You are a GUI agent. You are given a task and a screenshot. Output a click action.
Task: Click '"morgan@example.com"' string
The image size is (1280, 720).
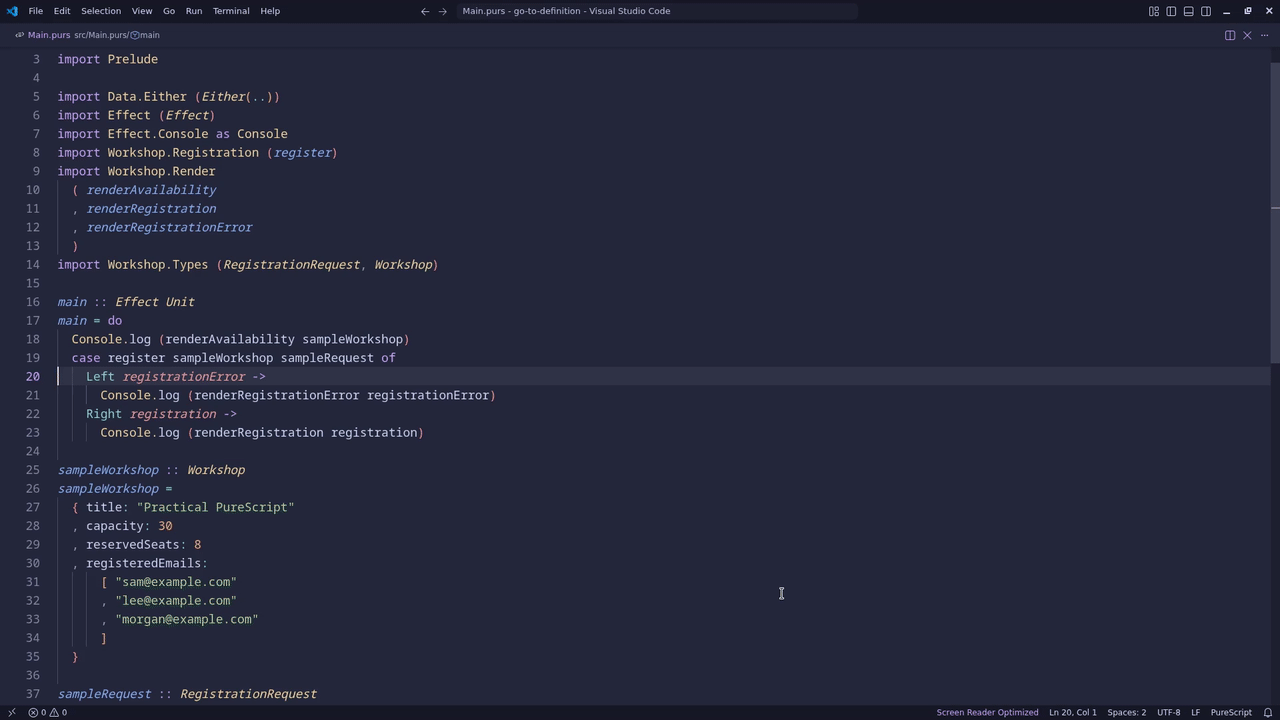pos(187,620)
